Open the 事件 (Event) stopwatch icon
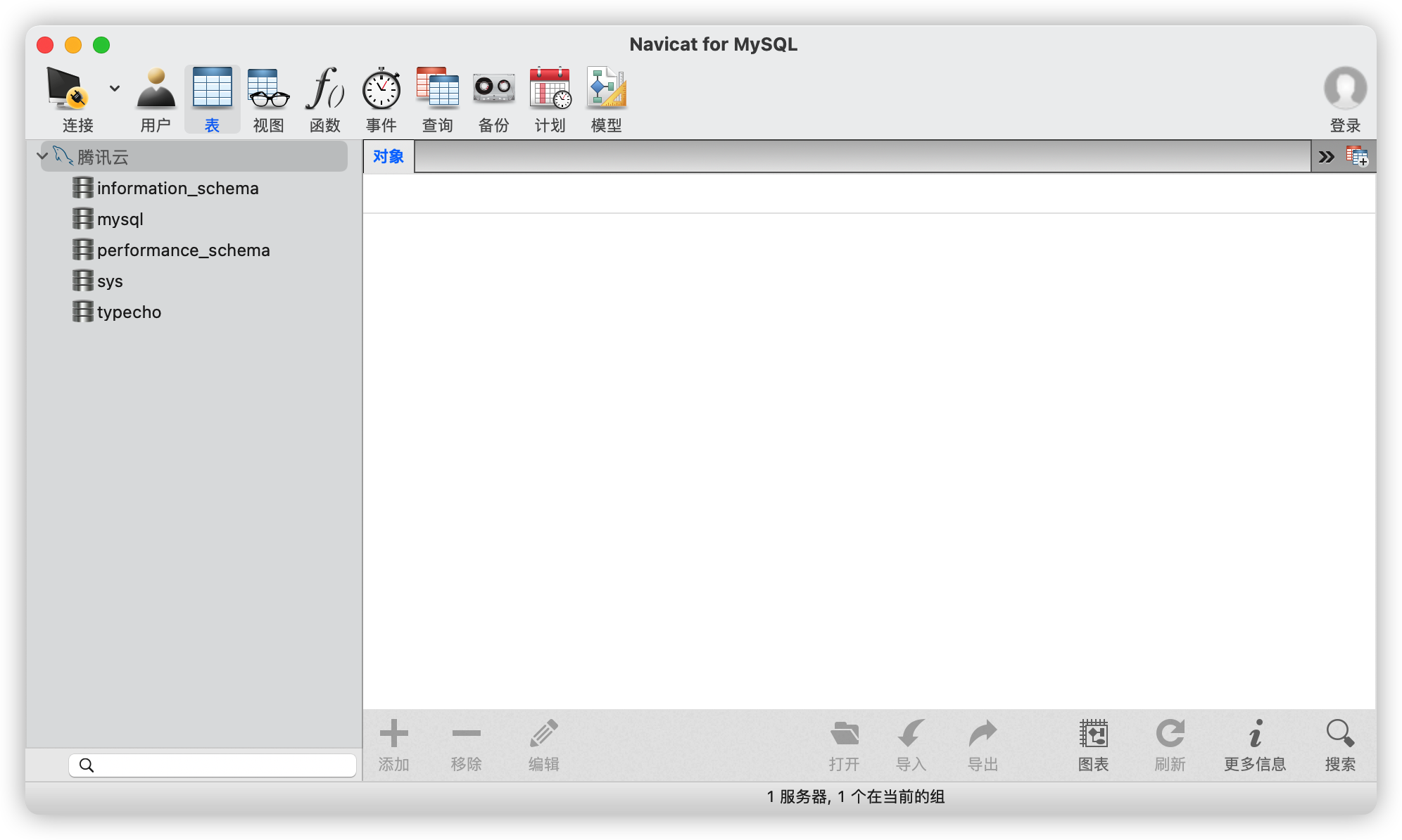Viewport: 1402px width, 840px height. 381,90
